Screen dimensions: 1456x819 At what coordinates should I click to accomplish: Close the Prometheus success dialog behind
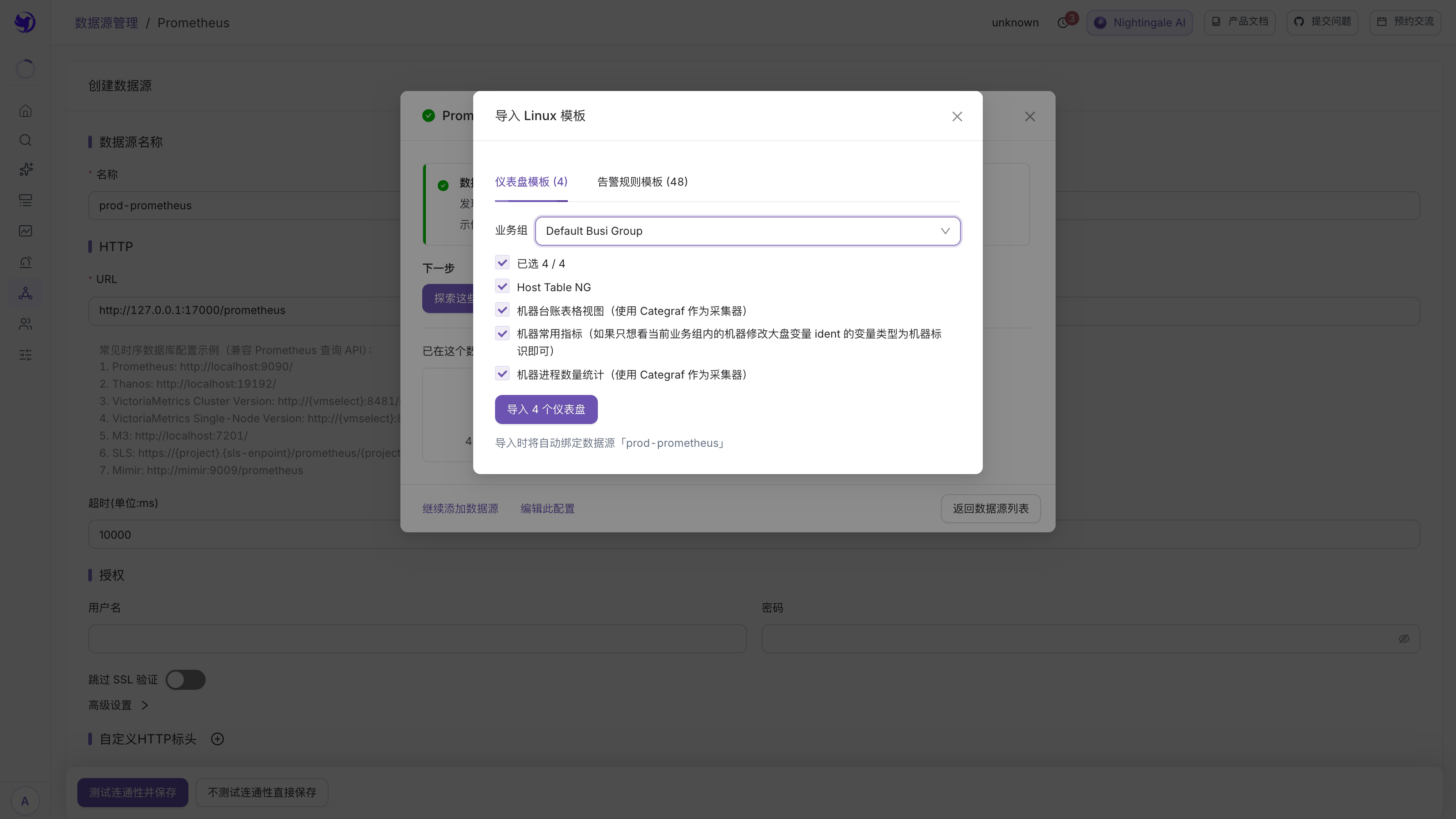click(1030, 116)
